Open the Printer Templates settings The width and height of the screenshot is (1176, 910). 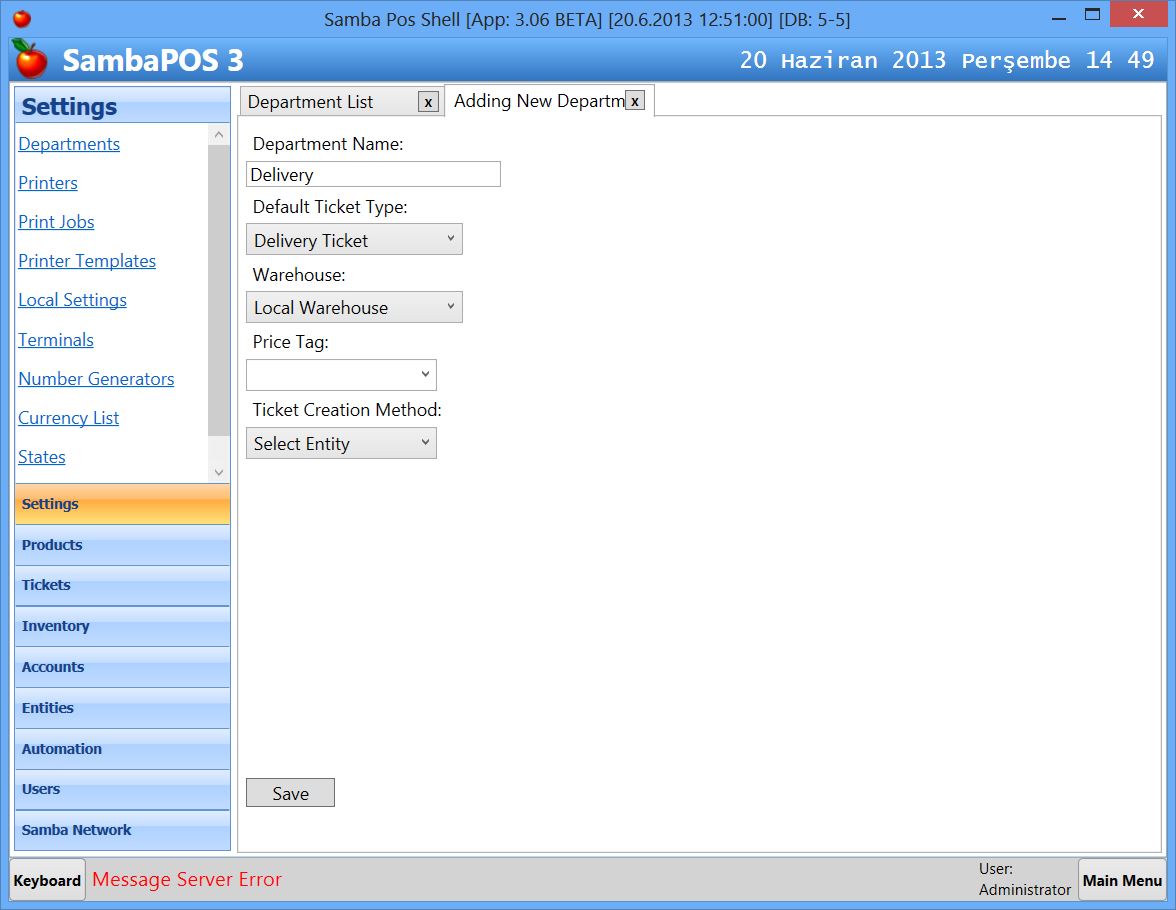pos(87,261)
